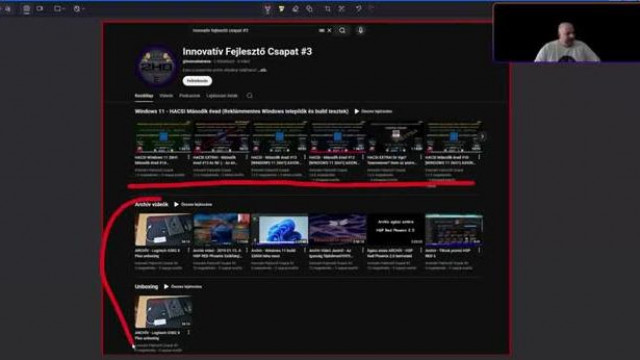The image size is (640, 360).
Task: Select the Ballpoint pen tool
Action: [x=267, y=9]
